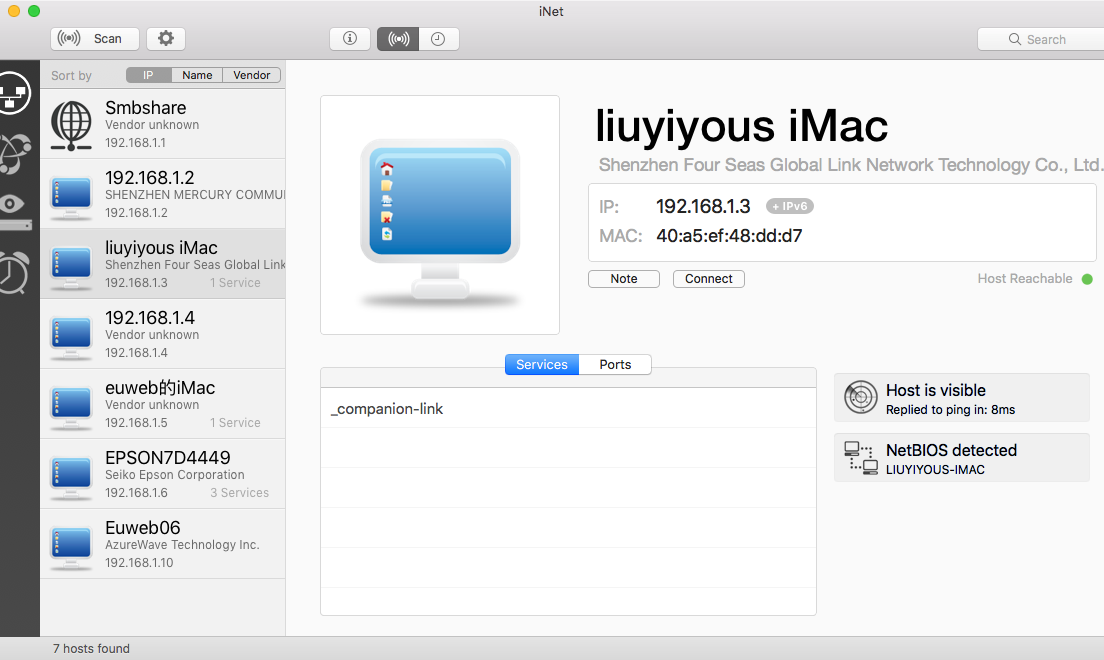The width and height of the screenshot is (1104, 660).
Task: Click Seiko Epson Corporation vendor text
Action: coord(175,475)
